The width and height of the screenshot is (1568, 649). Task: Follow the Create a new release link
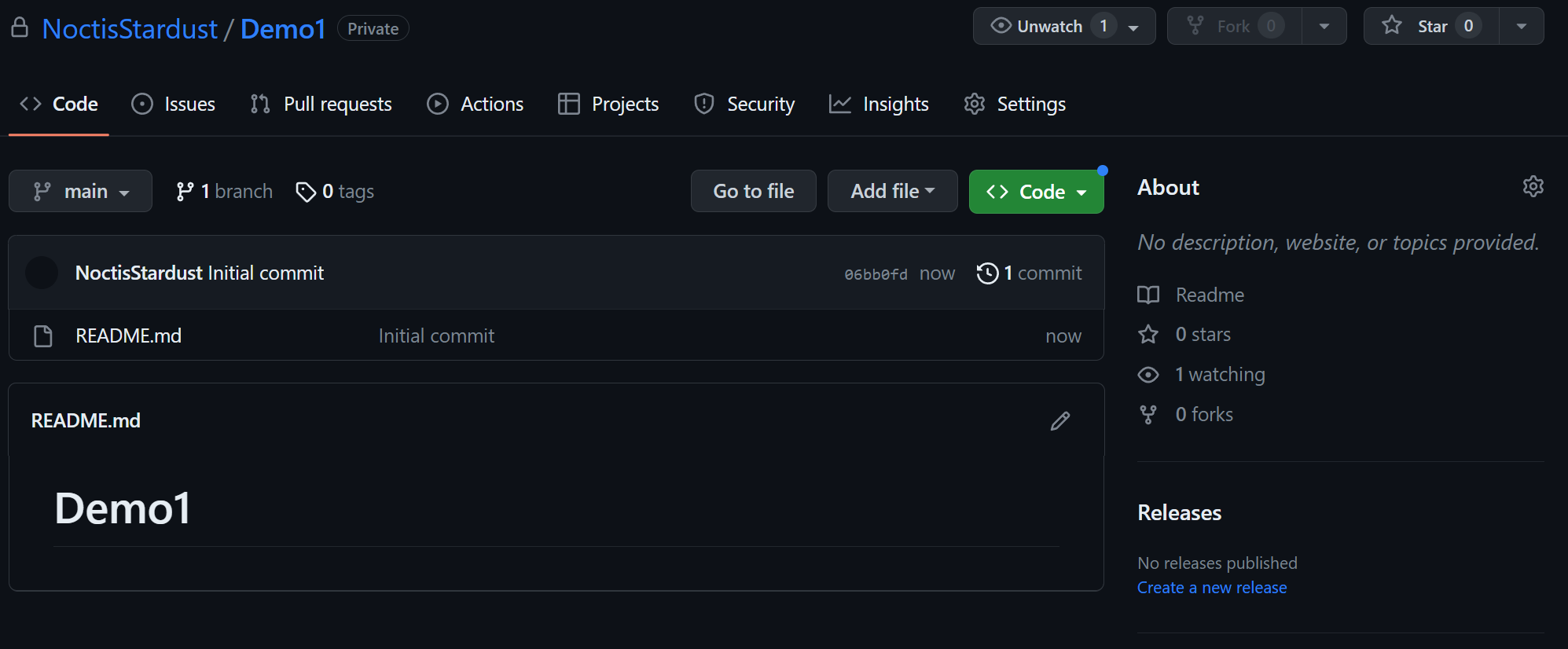coord(1211,588)
